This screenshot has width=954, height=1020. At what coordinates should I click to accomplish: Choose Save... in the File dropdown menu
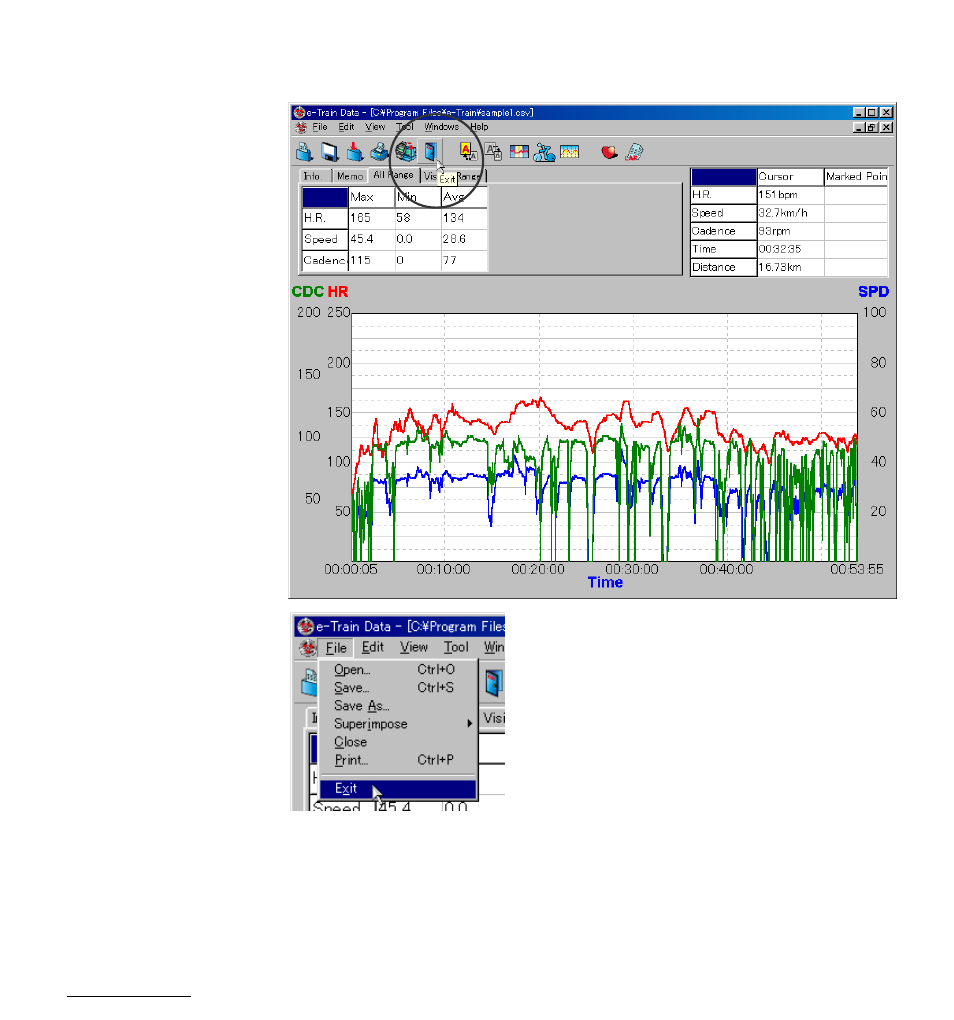pyautogui.click(x=399, y=688)
